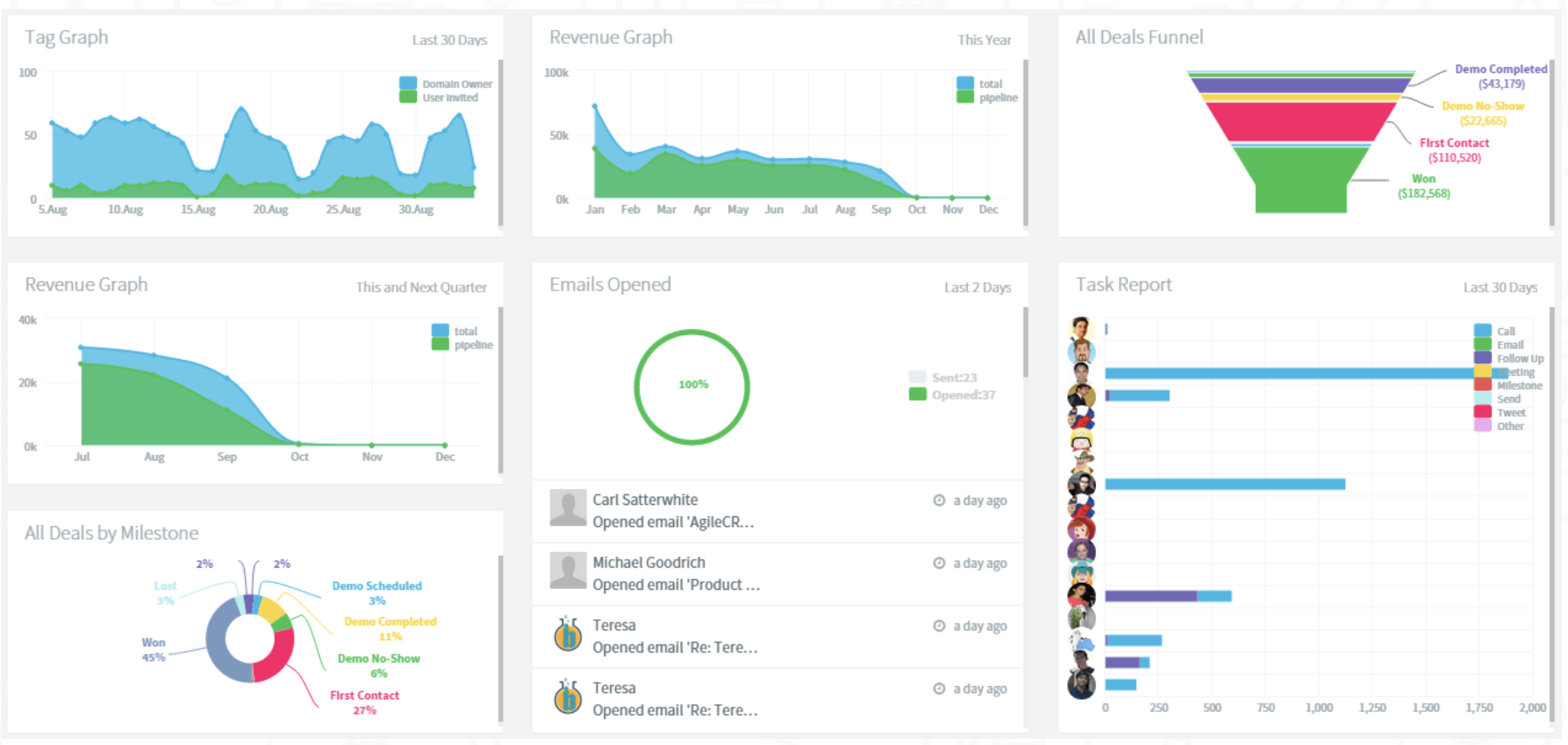Click the cloud avatar in Task Report
Image resolution: width=1568 pixels, height=745 pixels.
(x=1082, y=641)
